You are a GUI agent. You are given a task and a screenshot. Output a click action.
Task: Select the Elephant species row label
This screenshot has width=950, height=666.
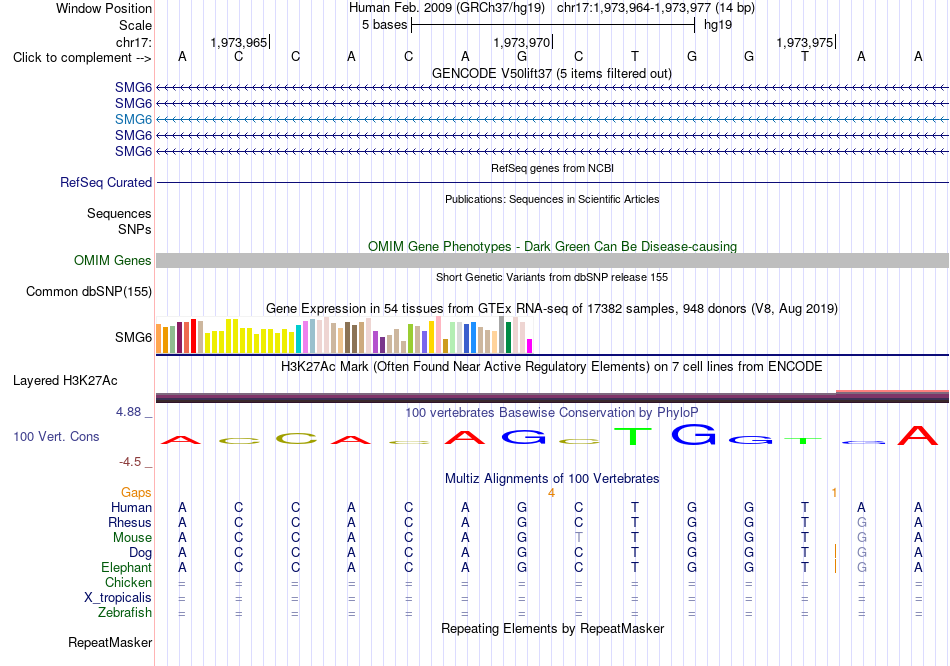click(x=127, y=568)
